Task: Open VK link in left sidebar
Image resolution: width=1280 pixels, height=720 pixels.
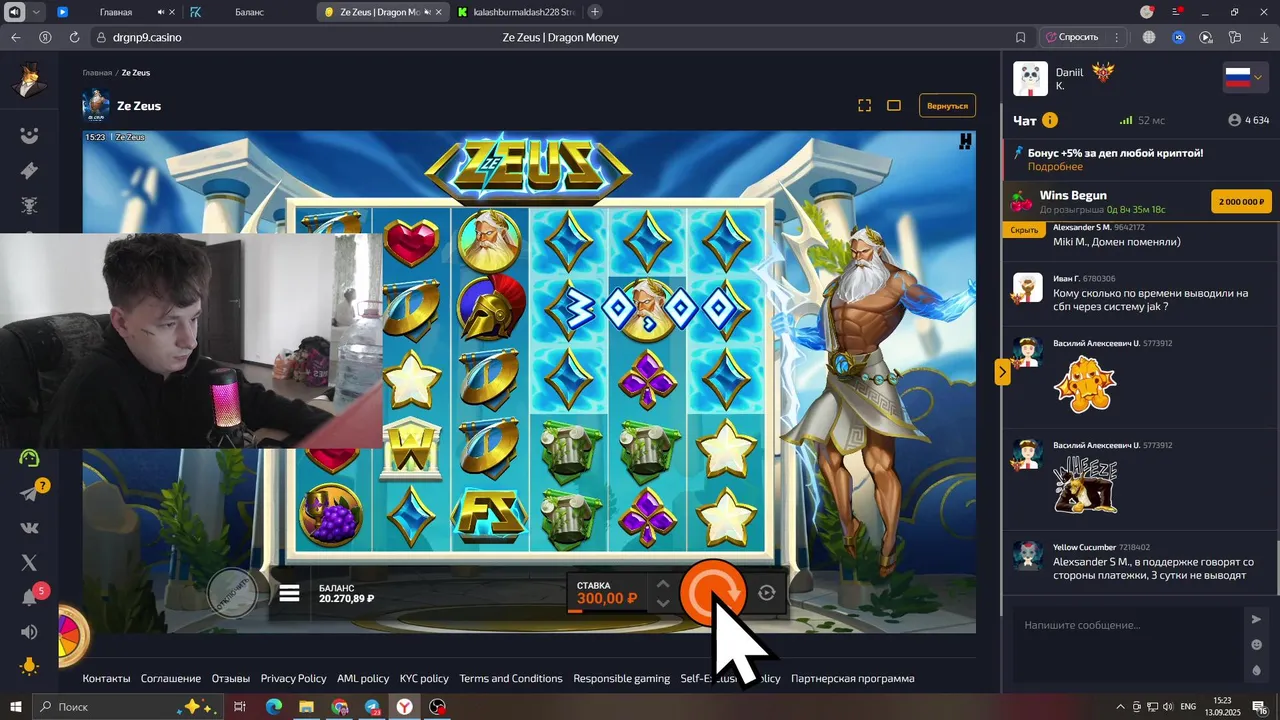Action: tap(29, 528)
